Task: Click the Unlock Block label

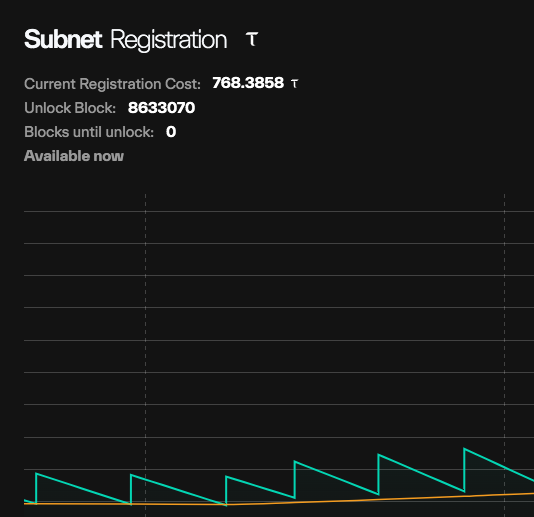Action: pyautogui.click(x=70, y=108)
